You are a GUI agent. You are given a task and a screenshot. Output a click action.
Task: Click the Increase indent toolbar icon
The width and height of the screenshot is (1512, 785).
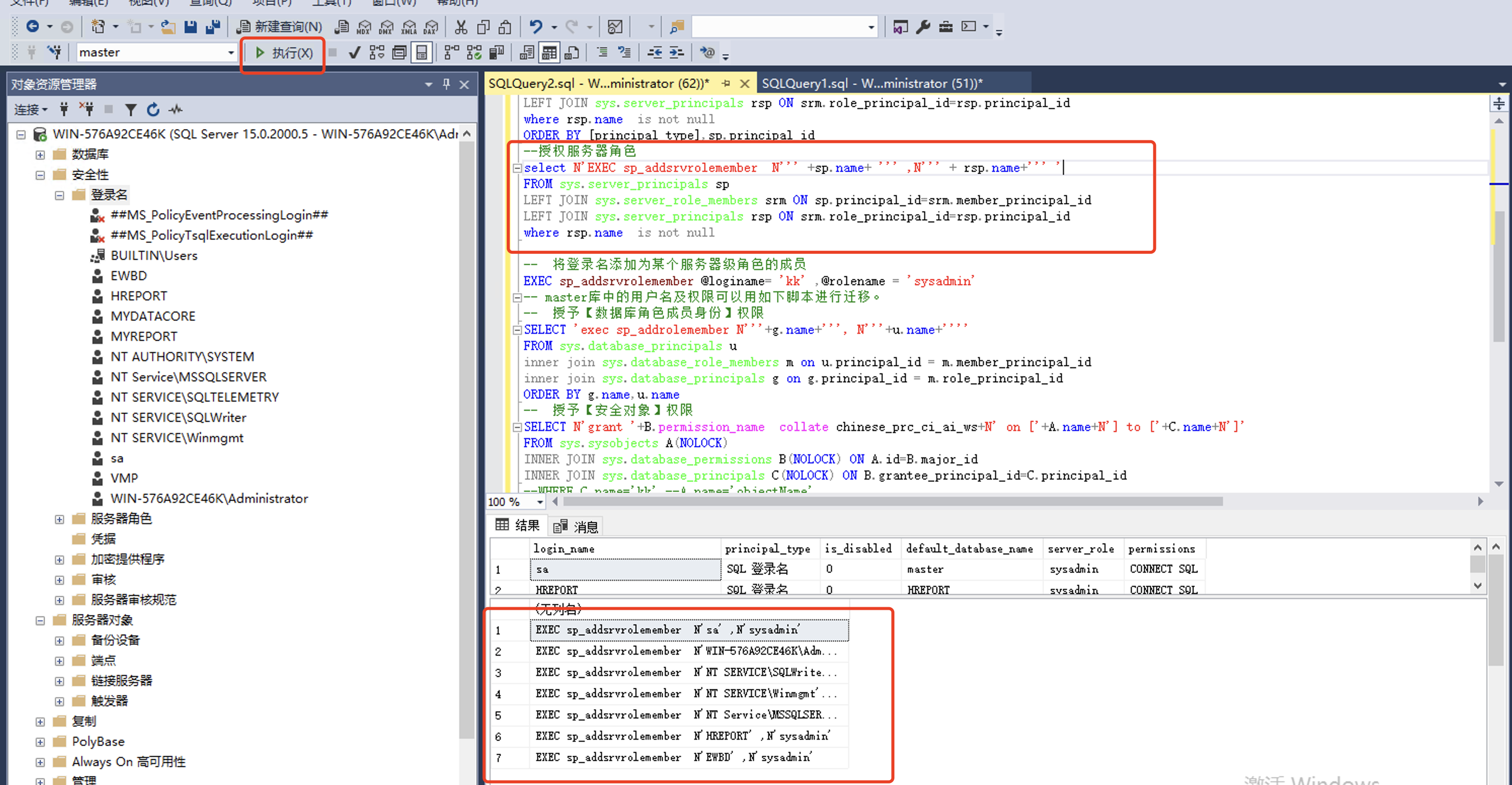pyautogui.click(x=677, y=53)
